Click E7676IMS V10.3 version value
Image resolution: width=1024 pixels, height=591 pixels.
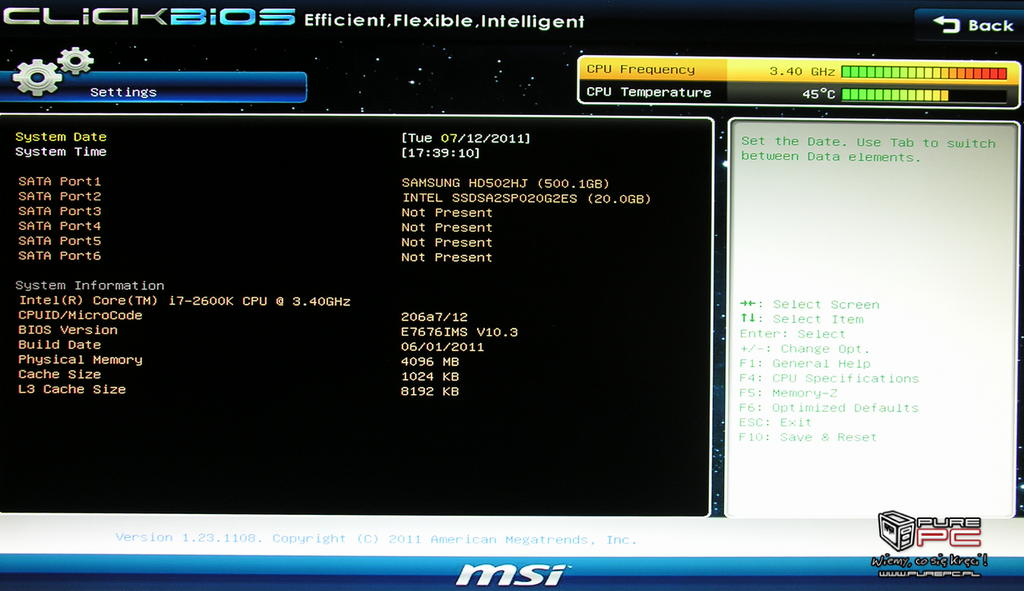[x=459, y=332]
